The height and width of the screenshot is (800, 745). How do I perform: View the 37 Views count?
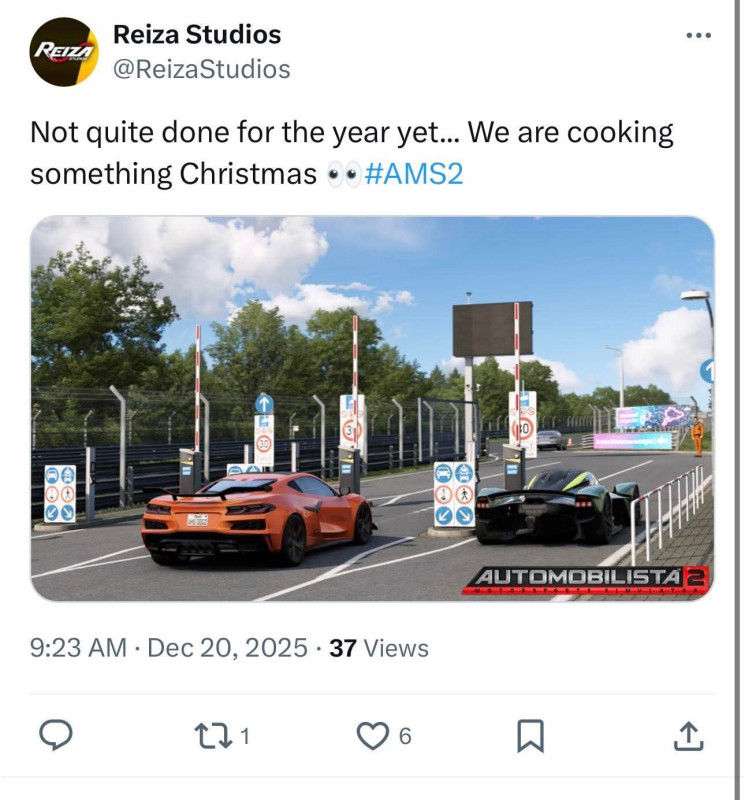coord(379,648)
